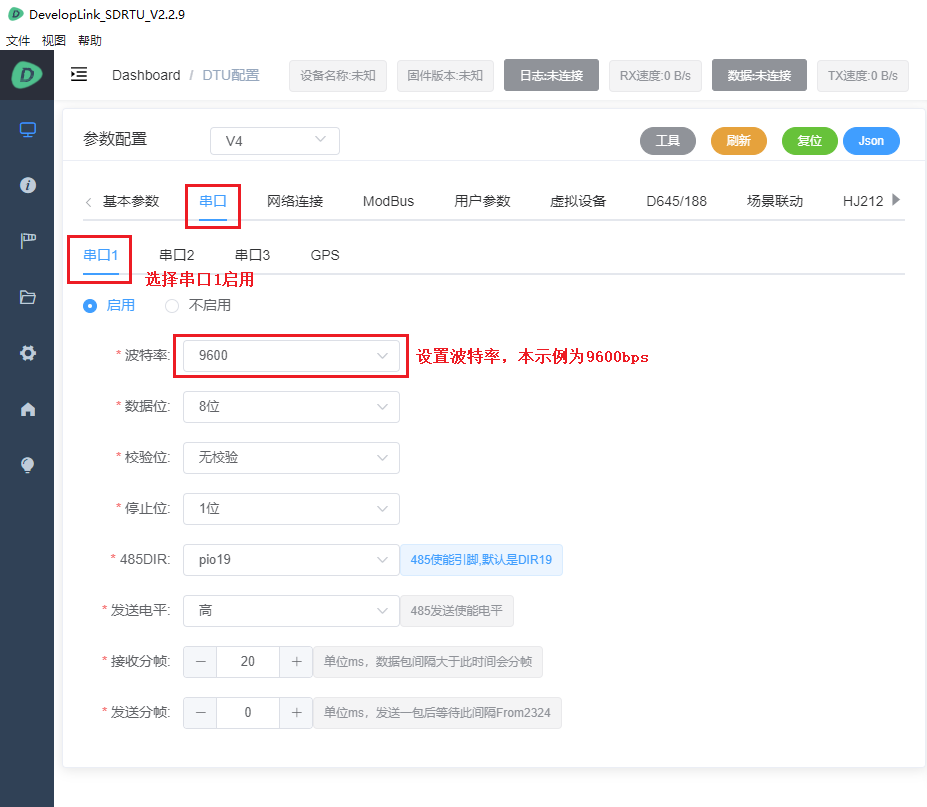Viewport: 927px width, 807px height.
Task: Click the Json button
Action: (x=871, y=141)
